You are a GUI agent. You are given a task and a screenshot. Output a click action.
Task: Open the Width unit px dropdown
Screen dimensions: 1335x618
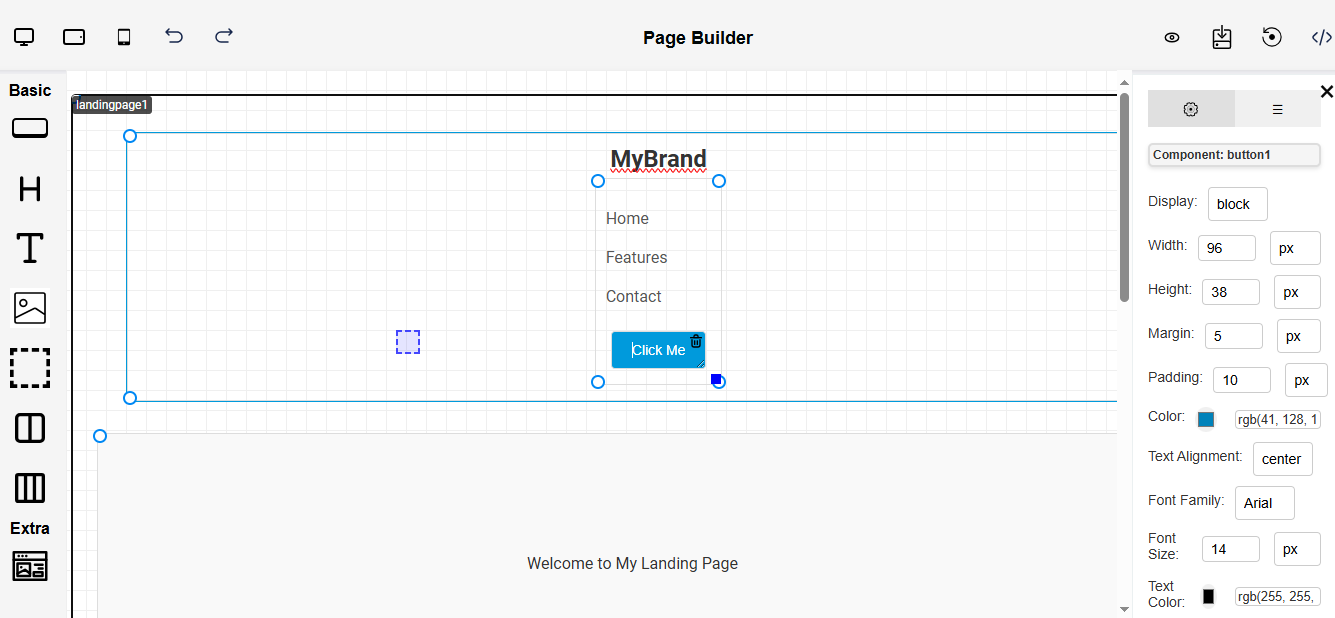[x=1295, y=248]
